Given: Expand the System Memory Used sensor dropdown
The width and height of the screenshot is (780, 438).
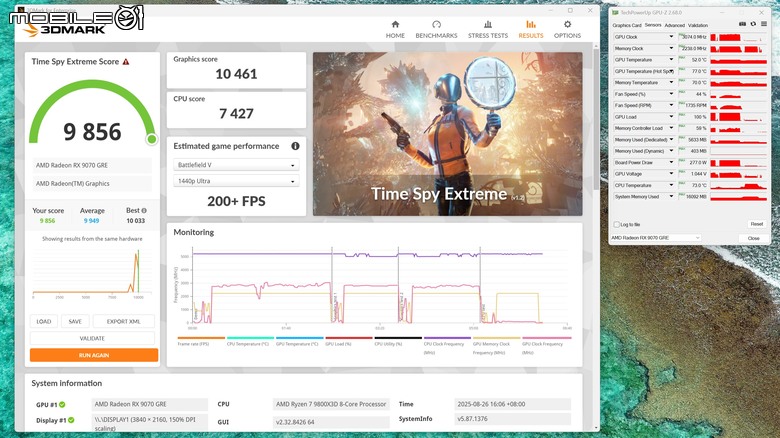Looking at the screenshot, I should click(671, 197).
